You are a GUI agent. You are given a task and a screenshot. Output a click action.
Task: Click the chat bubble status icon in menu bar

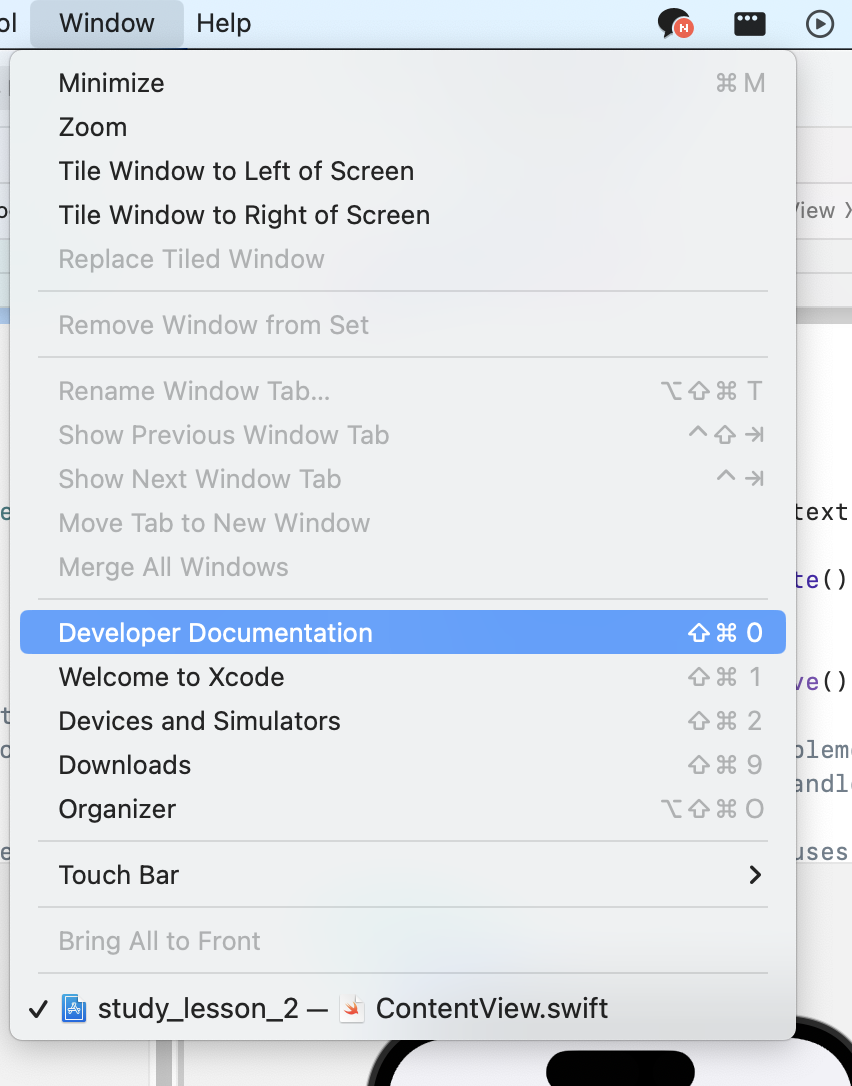click(x=674, y=24)
